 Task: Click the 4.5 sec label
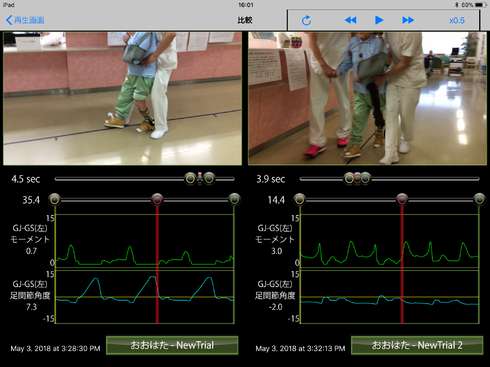click(26, 179)
